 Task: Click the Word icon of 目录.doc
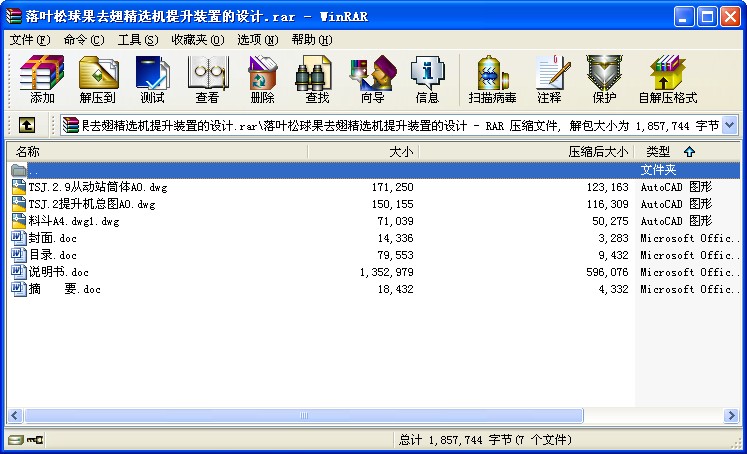pos(19,255)
